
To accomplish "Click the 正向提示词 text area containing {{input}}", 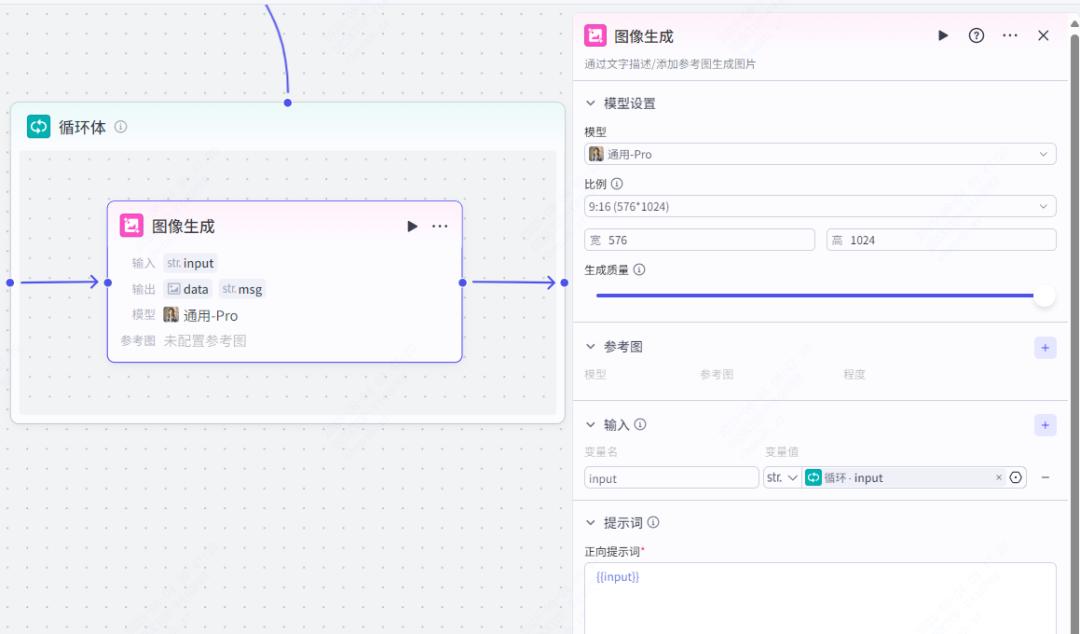I will [820, 590].
